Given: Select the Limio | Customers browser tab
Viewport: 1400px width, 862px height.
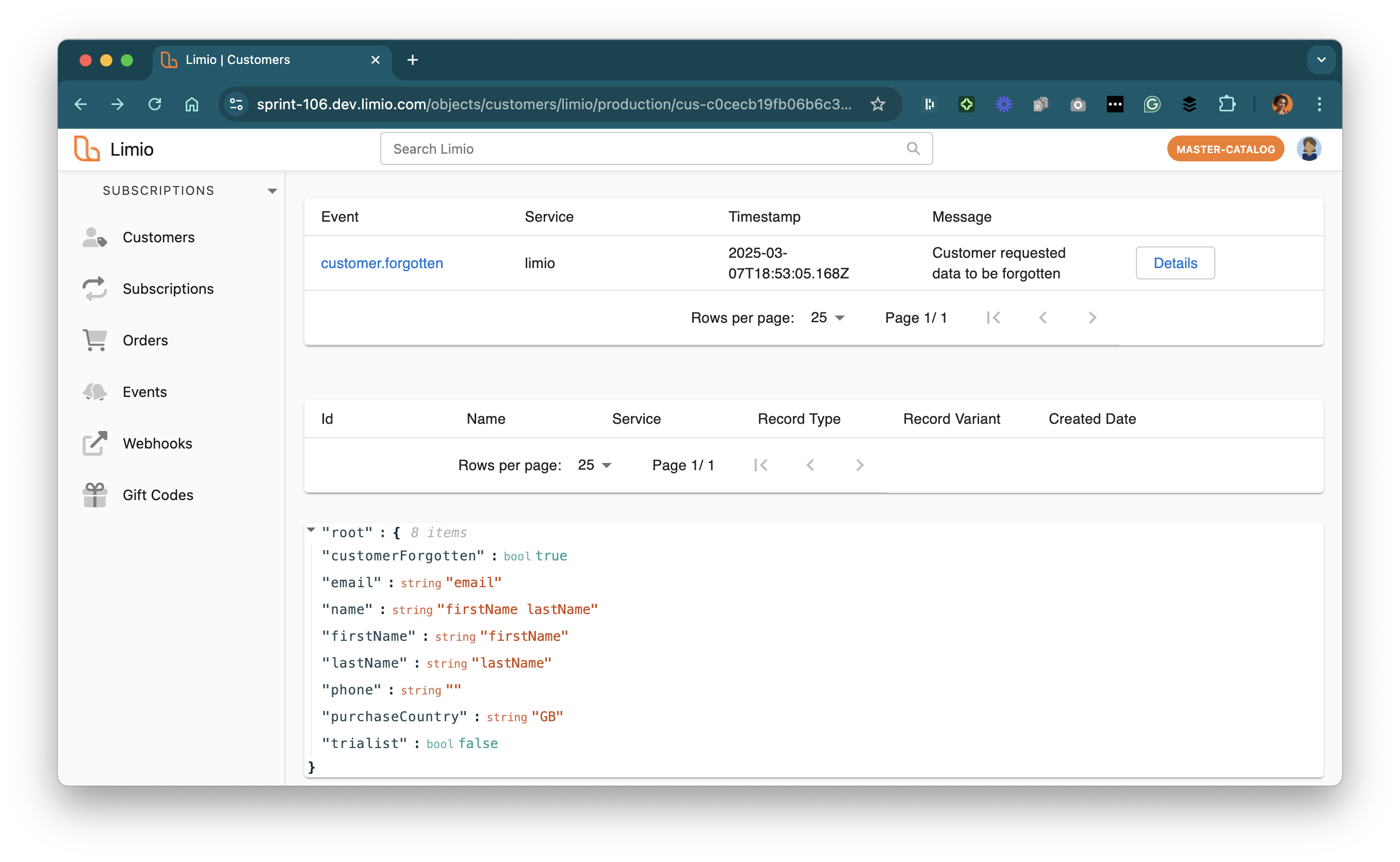Looking at the screenshot, I should pos(271,60).
